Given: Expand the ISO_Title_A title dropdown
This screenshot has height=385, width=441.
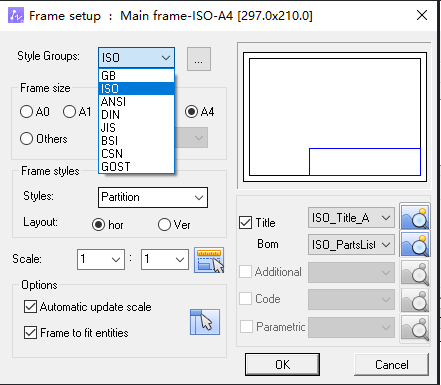Looking at the screenshot, I should point(351,218).
